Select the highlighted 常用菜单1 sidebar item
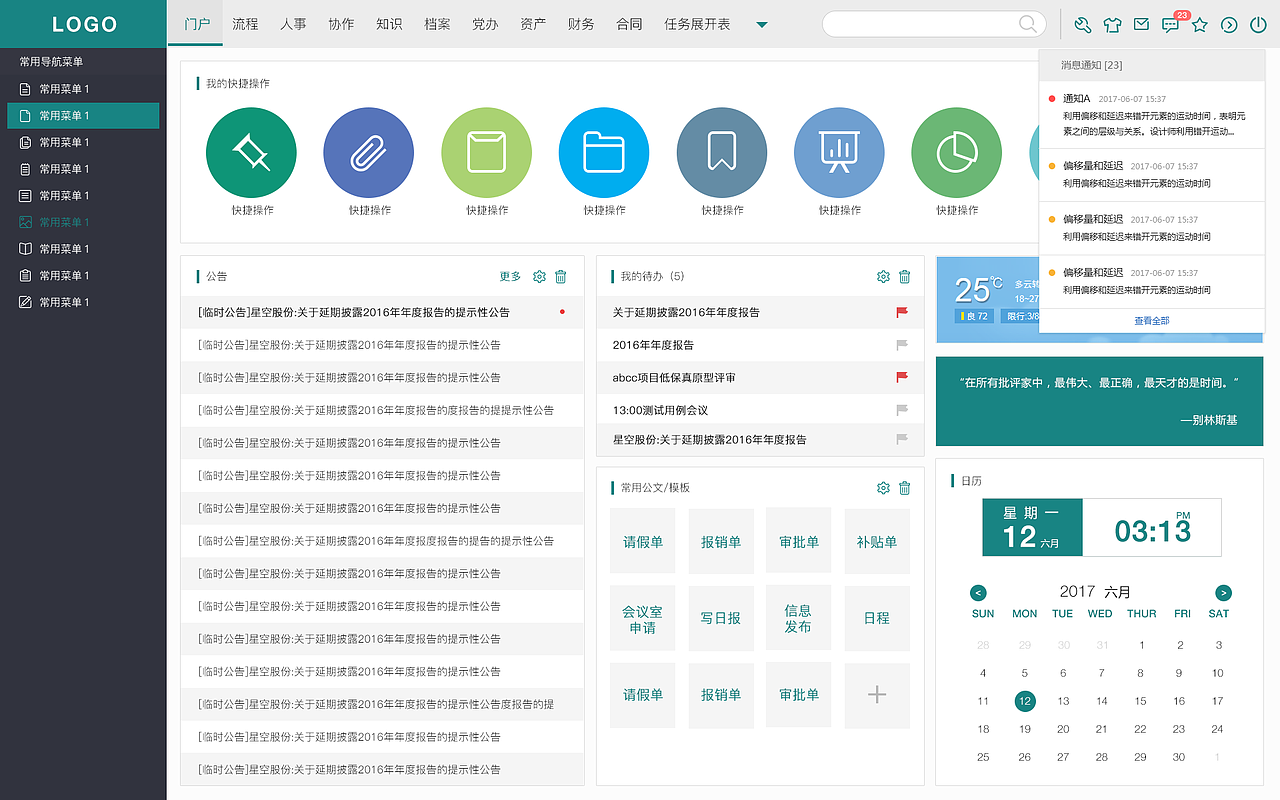 pos(83,116)
